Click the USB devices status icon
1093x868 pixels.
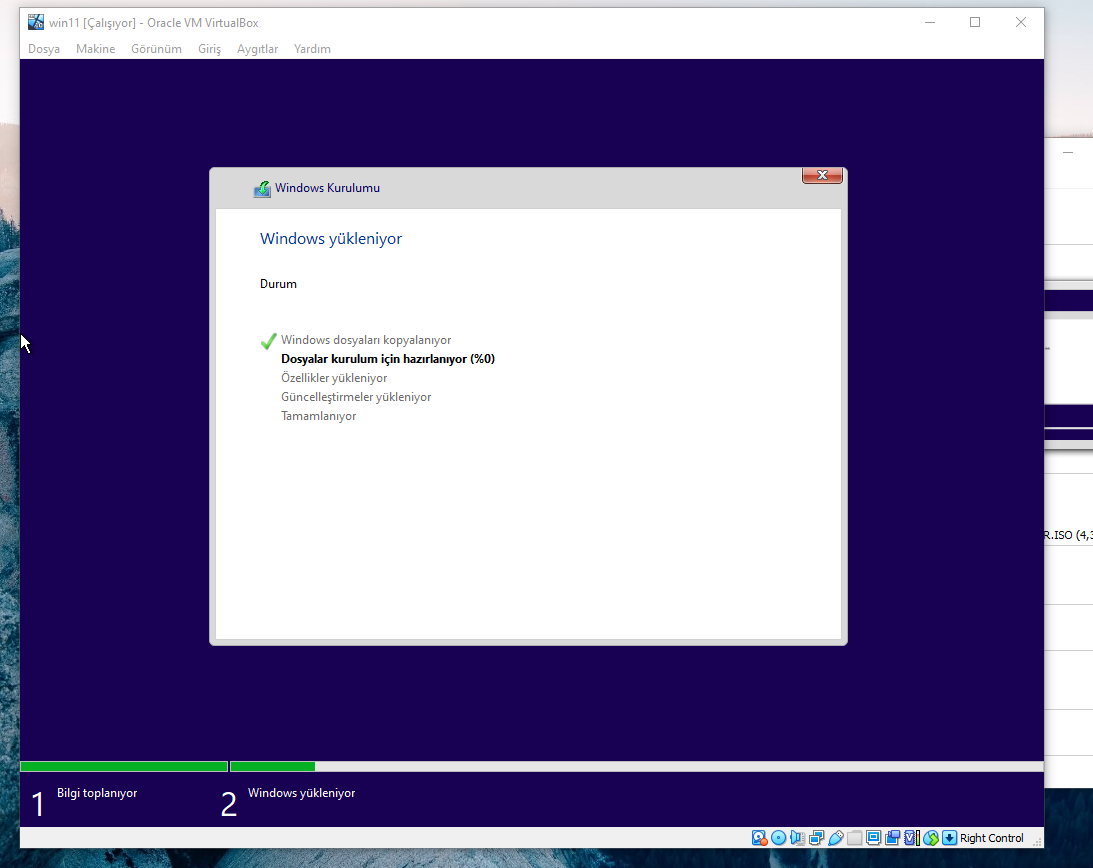pyautogui.click(x=836, y=838)
